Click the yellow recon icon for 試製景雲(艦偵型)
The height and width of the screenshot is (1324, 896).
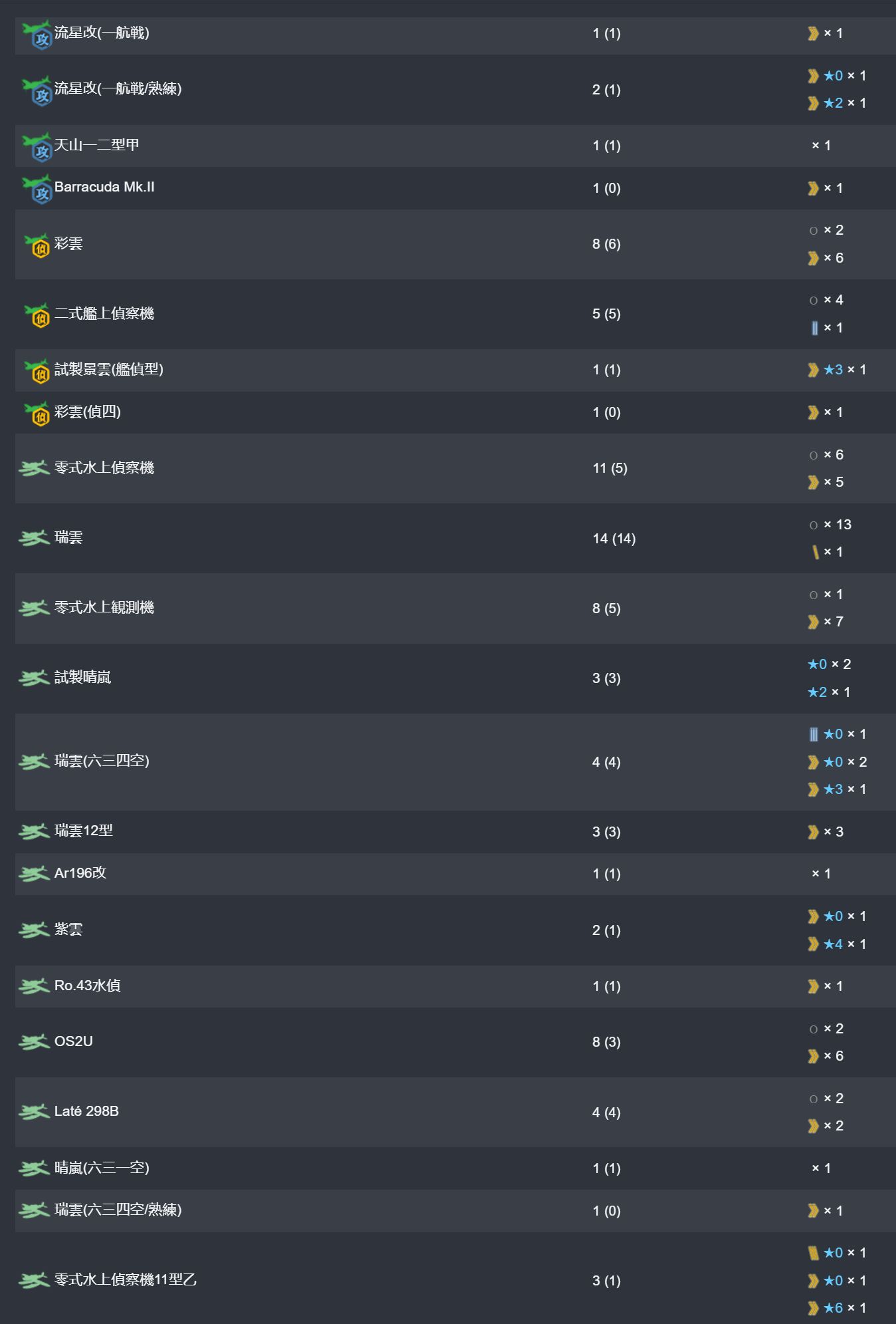point(37,370)
